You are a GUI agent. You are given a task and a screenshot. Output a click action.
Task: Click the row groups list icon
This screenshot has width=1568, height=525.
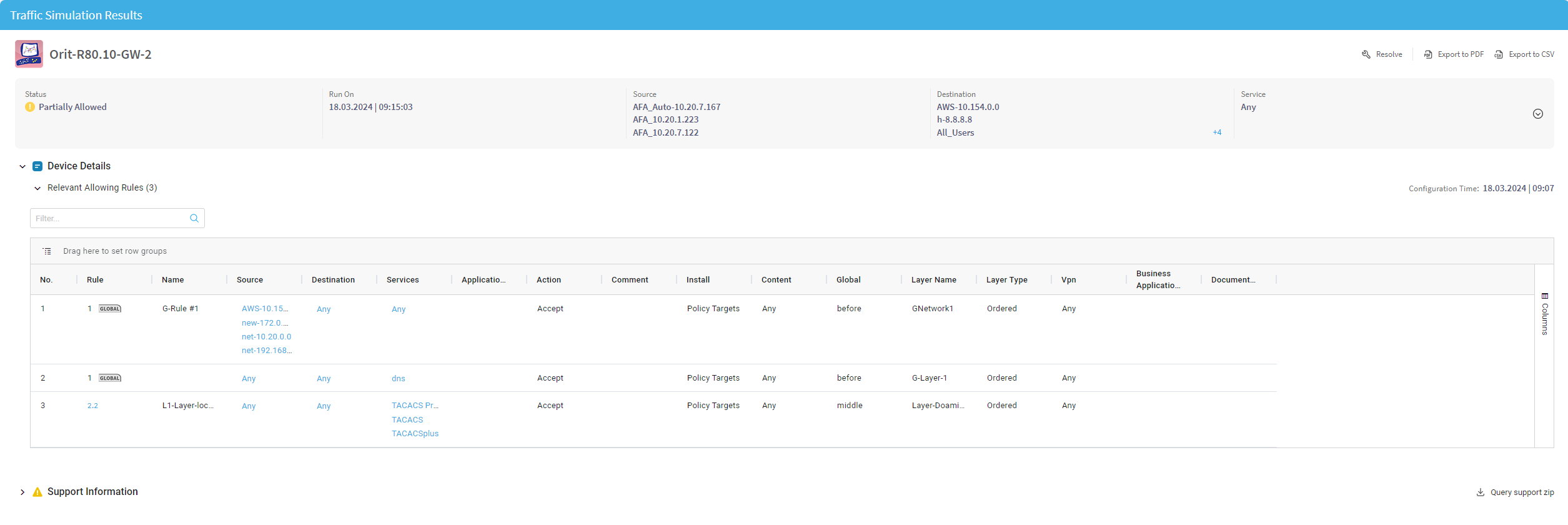click(47, 251)
